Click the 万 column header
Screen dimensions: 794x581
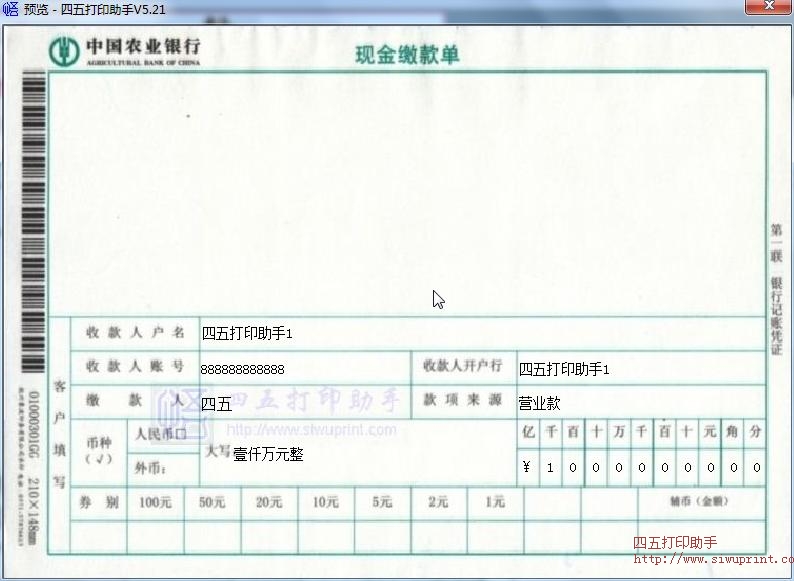click(x=619, y=432)
